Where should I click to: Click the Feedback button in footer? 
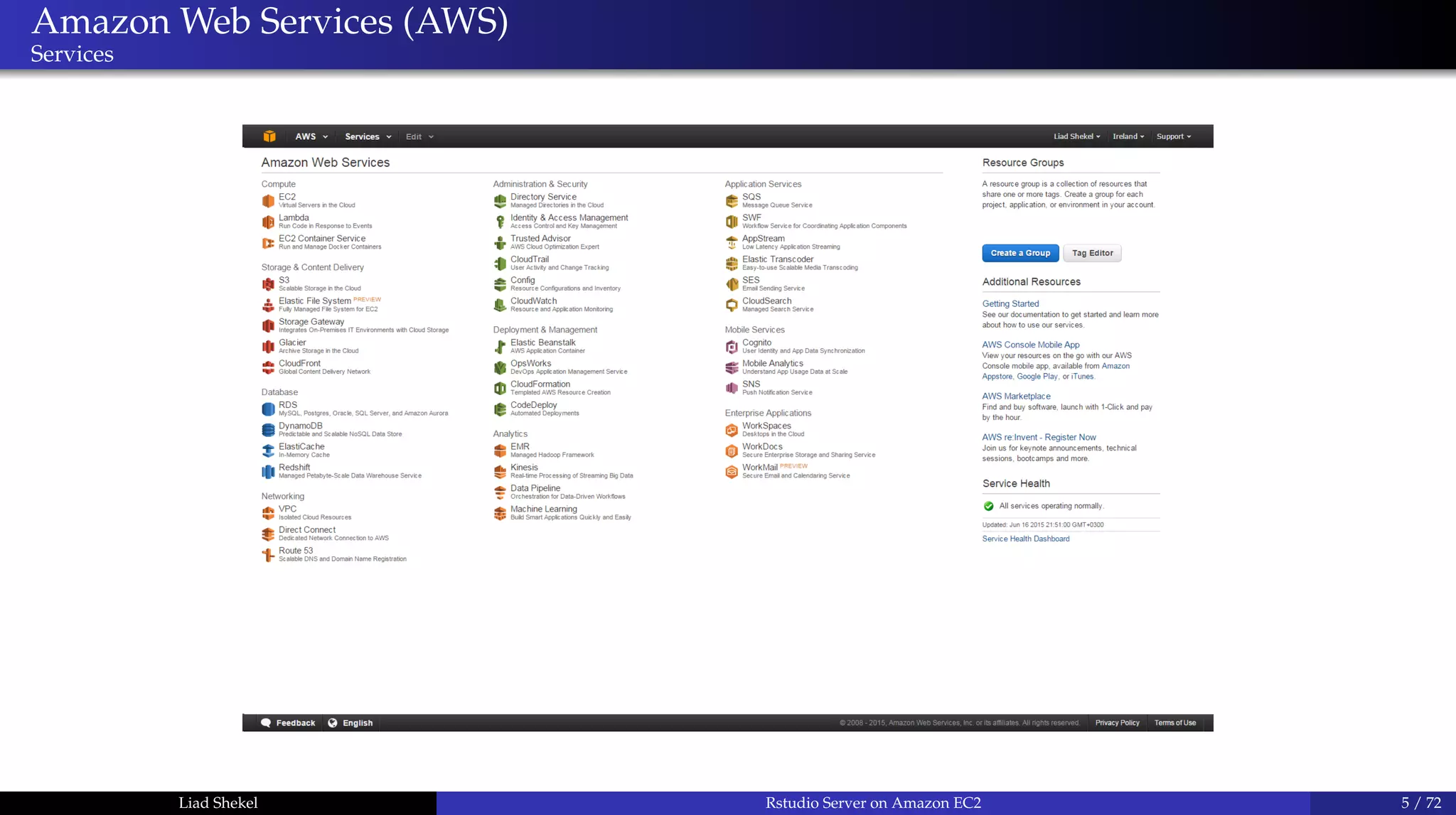click(288, 723)
